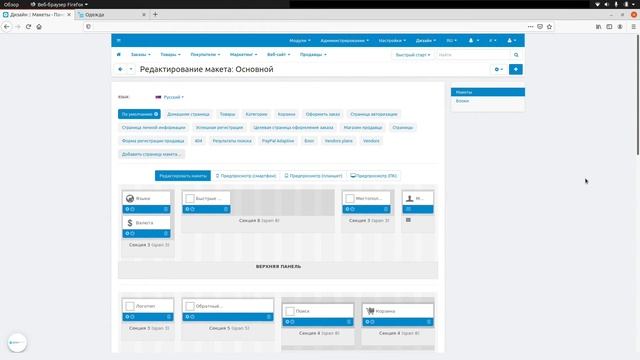The image size is (640, 360).
Task: Toggle the Валюта block on/off
Action: (132, 233)
